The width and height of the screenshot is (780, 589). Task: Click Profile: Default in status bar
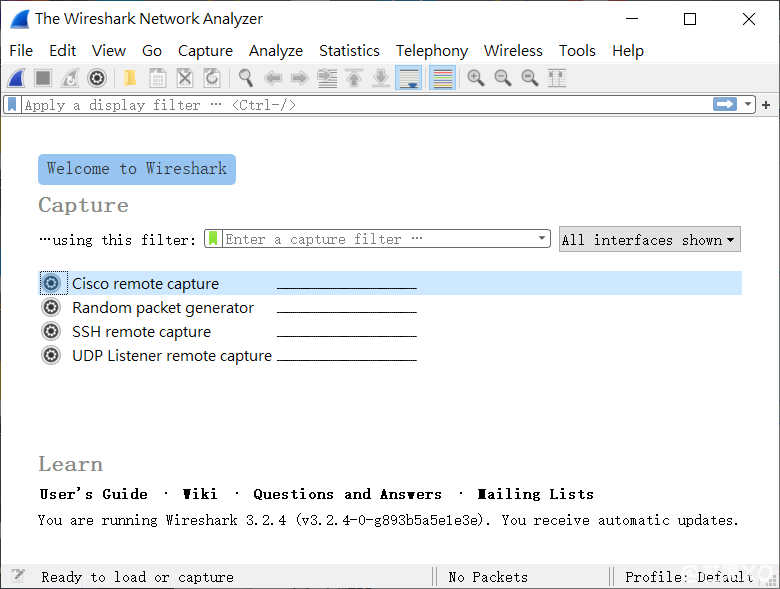pyautogui.click(x=689, y=577)
